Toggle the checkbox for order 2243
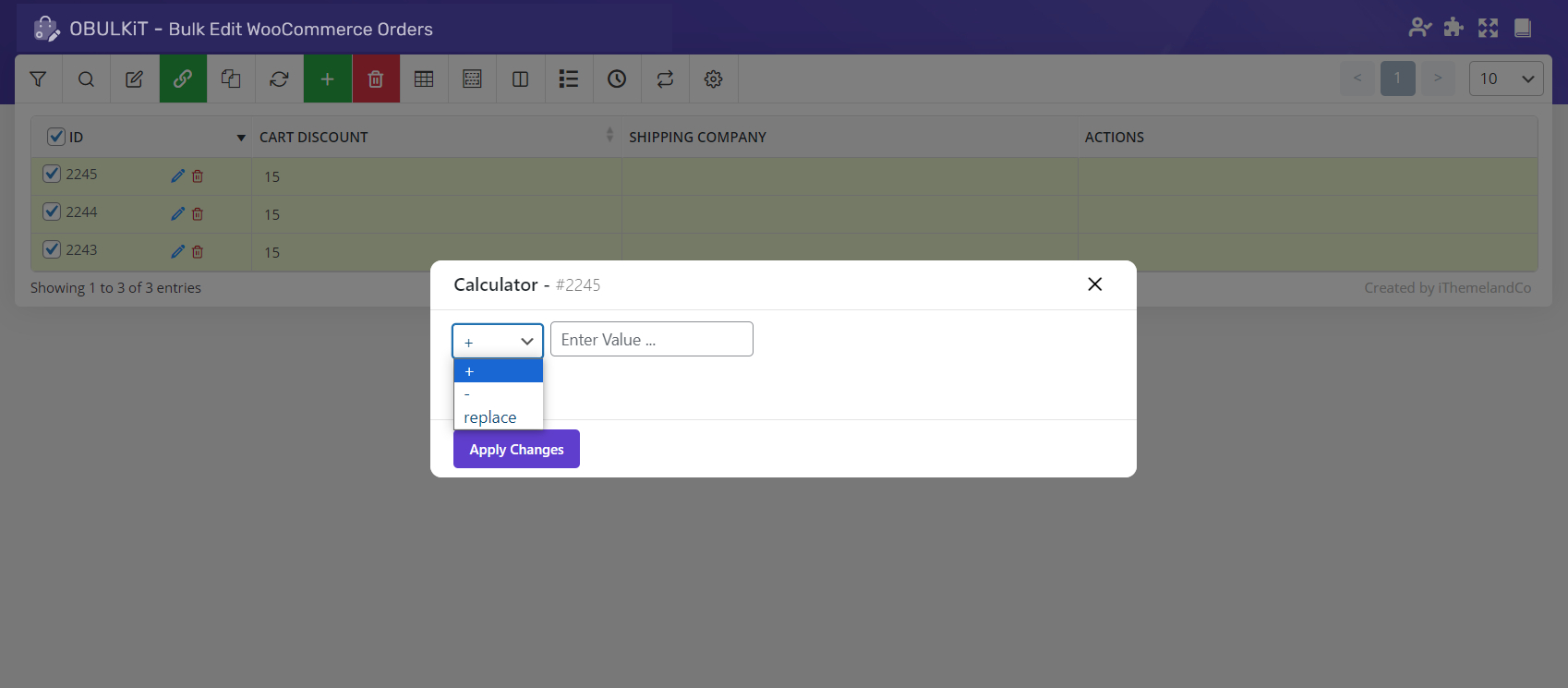This screenshot has width=1568, height=688. click(x=53, y=249)
